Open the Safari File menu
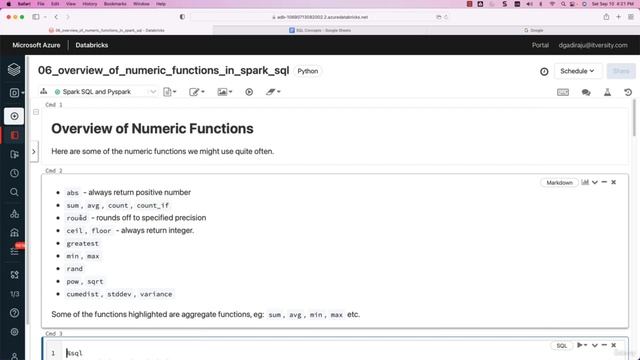 41,4
